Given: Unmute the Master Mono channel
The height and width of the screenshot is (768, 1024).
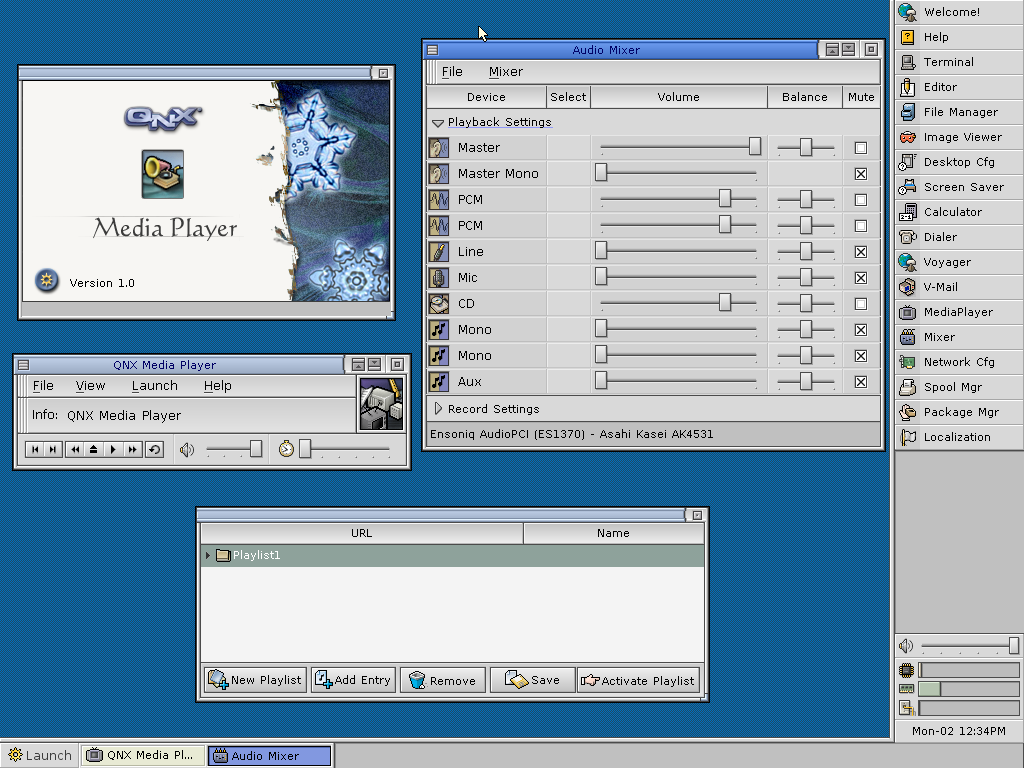Looking at the screenshot, I should [861, 174].
